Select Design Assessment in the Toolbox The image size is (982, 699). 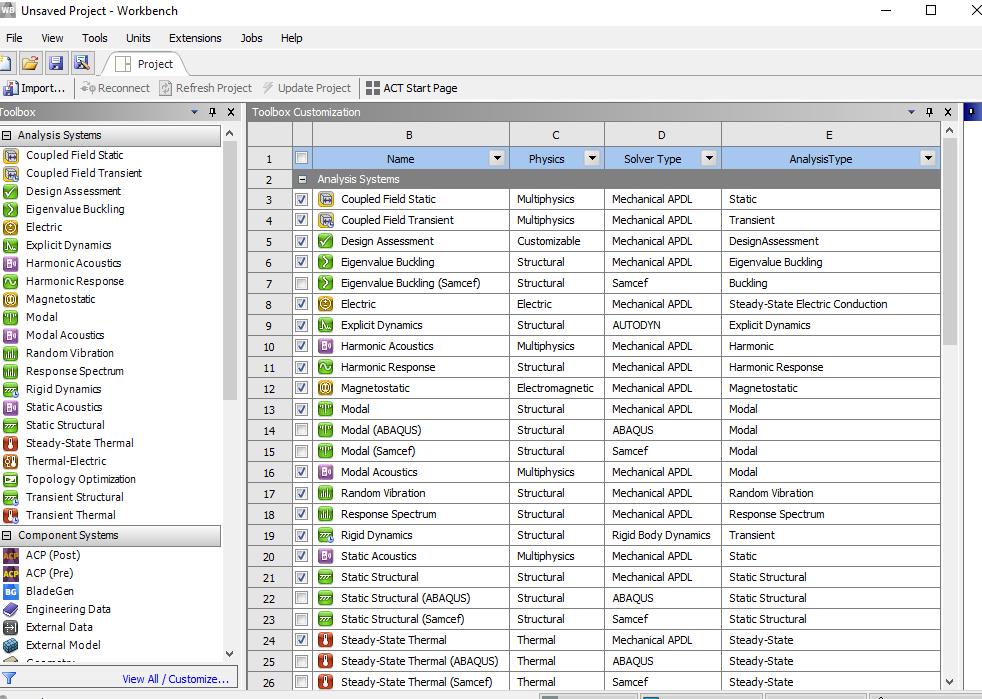[73, 191]
